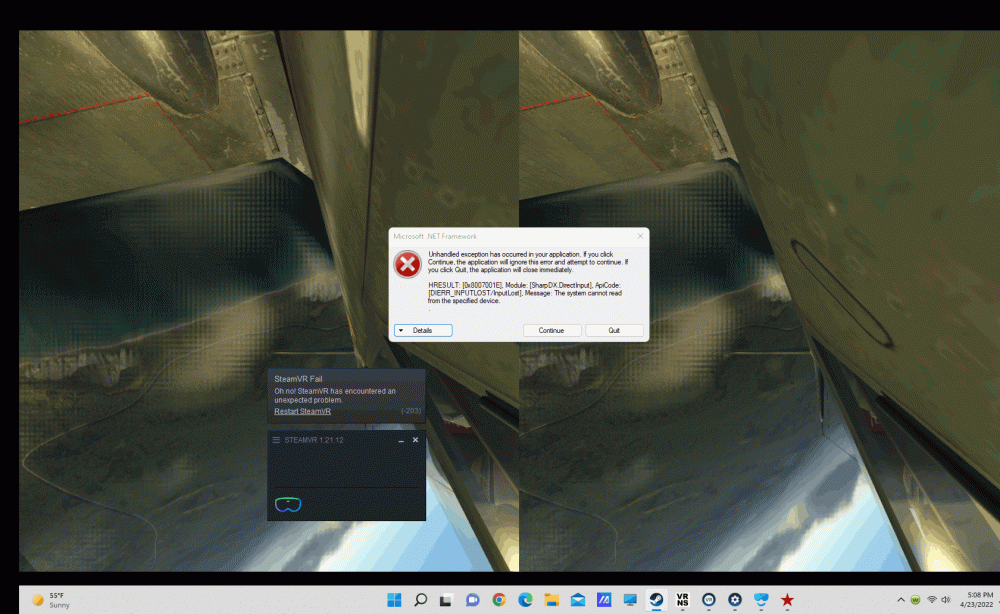This screenshot has width=1000, height=614.
Task: Click the red star taskbar icon
Action: [x=787, y=600]
